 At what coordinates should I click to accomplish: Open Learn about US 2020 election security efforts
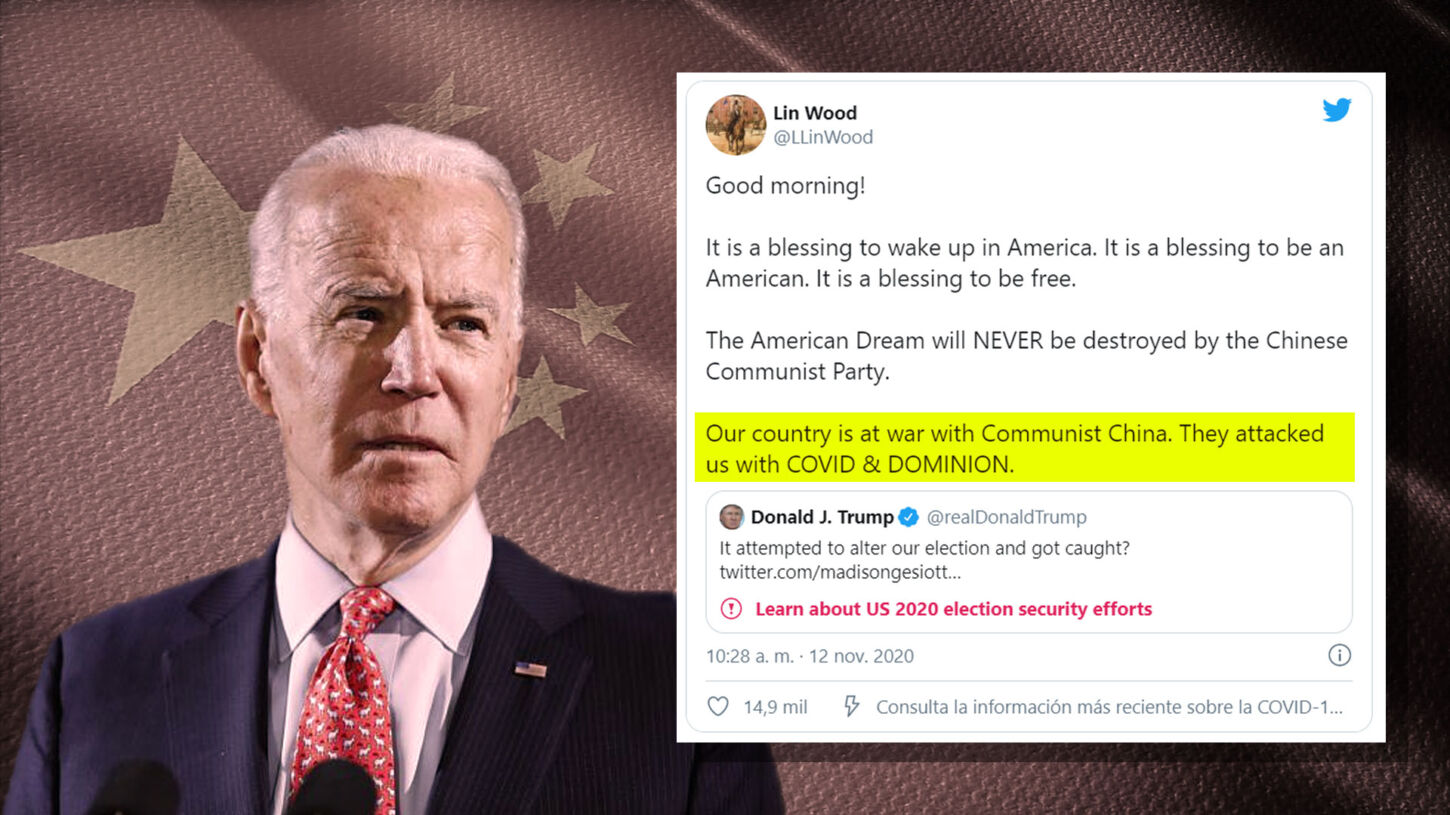point(953,609)
